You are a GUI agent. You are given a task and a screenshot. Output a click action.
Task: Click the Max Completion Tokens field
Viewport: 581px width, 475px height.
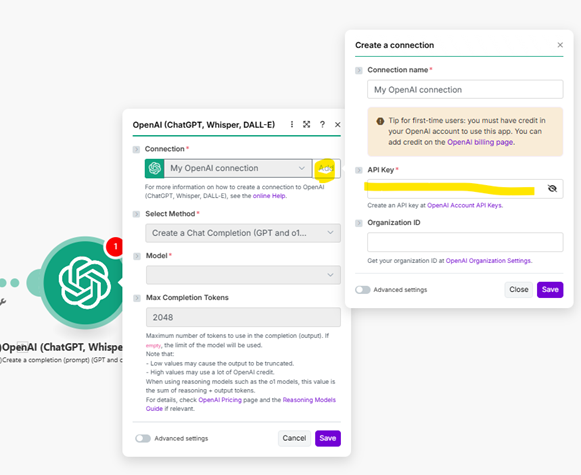pyautogui.click(x=243, y=318)
